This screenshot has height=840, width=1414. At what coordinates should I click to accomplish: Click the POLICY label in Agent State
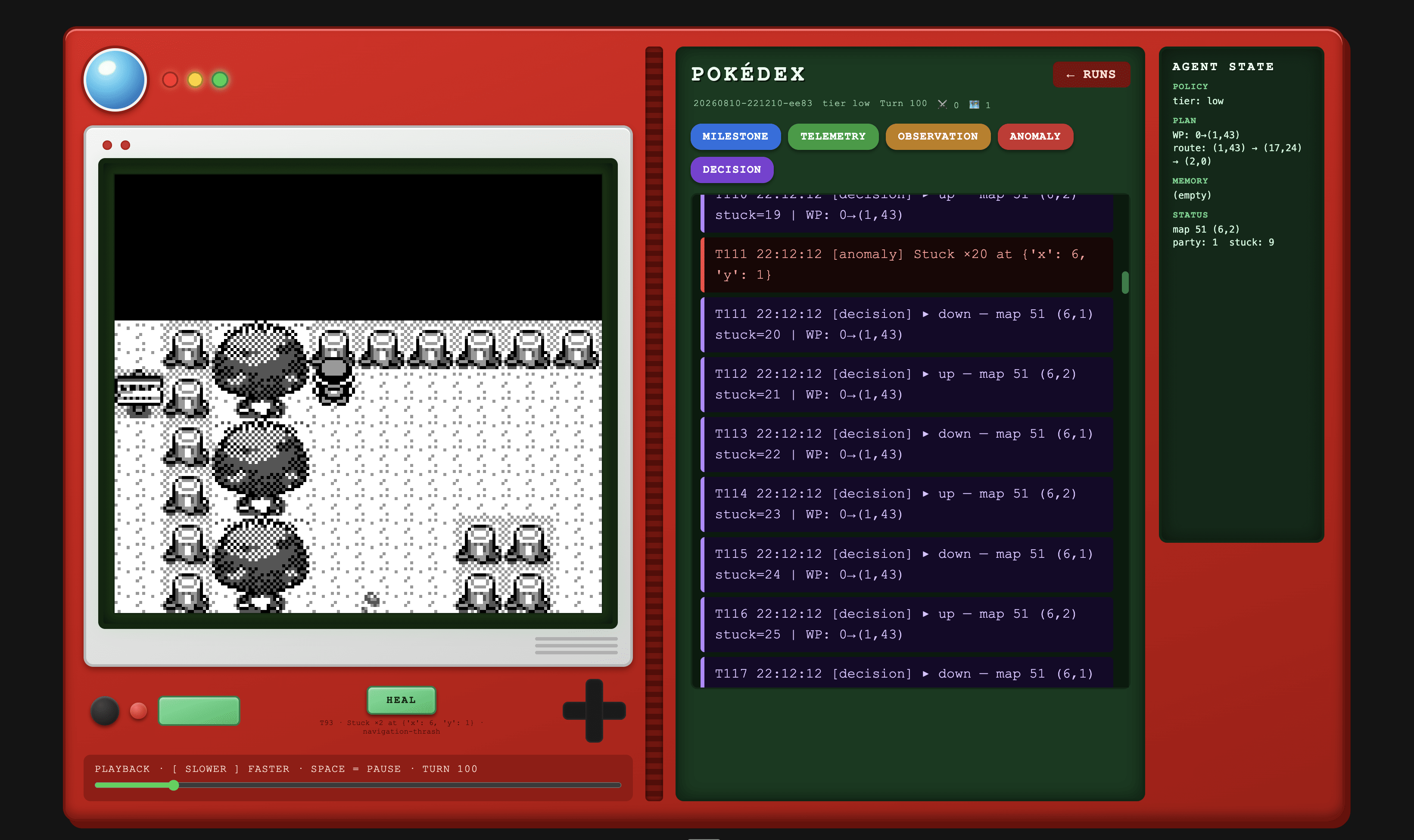pos(1190,87)
